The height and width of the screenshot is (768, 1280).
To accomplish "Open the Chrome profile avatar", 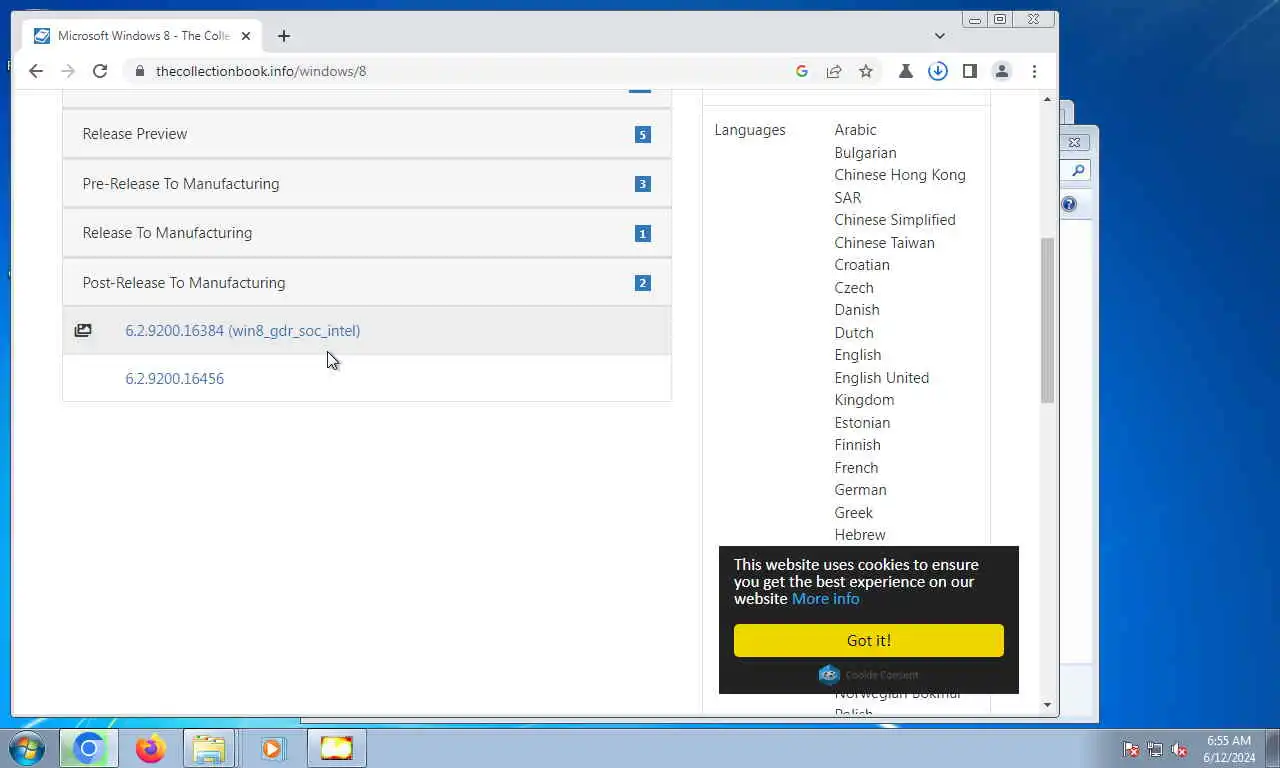I will tap(1001, 71).
